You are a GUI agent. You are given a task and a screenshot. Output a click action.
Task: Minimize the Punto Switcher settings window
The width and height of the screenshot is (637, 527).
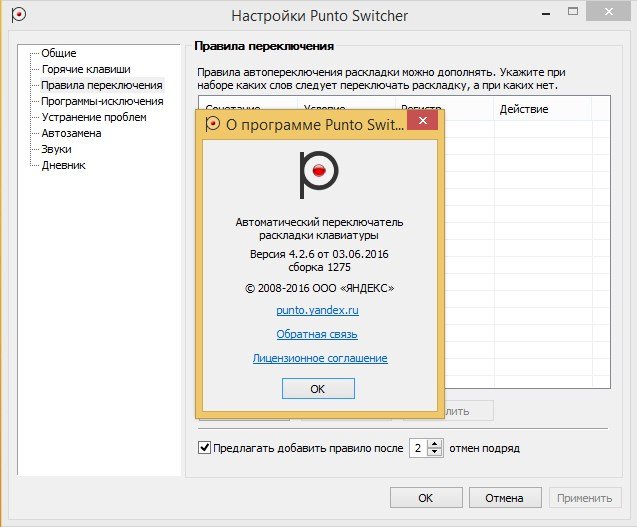[x=546, y=14]
